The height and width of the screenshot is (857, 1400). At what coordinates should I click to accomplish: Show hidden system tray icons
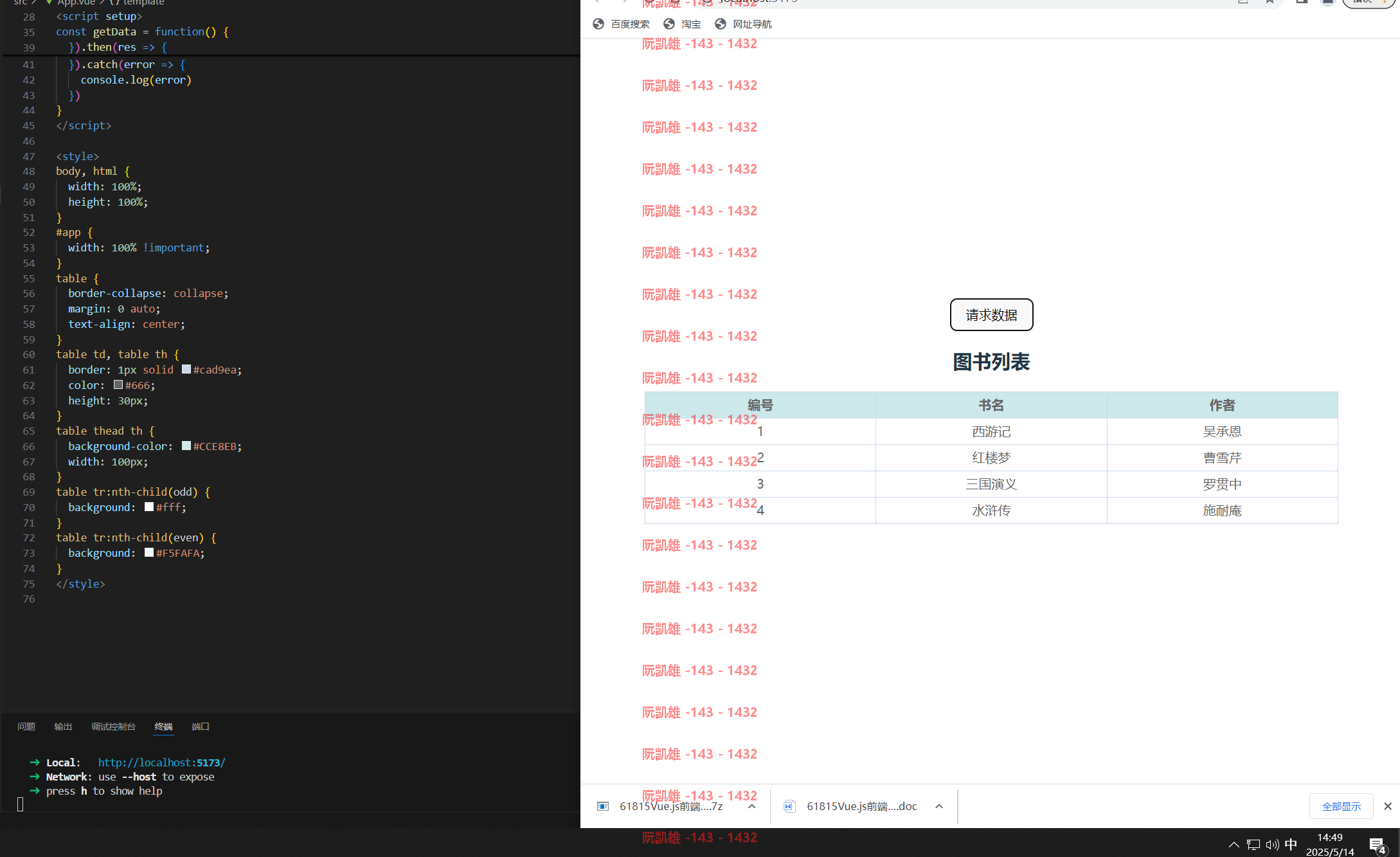1234,845
